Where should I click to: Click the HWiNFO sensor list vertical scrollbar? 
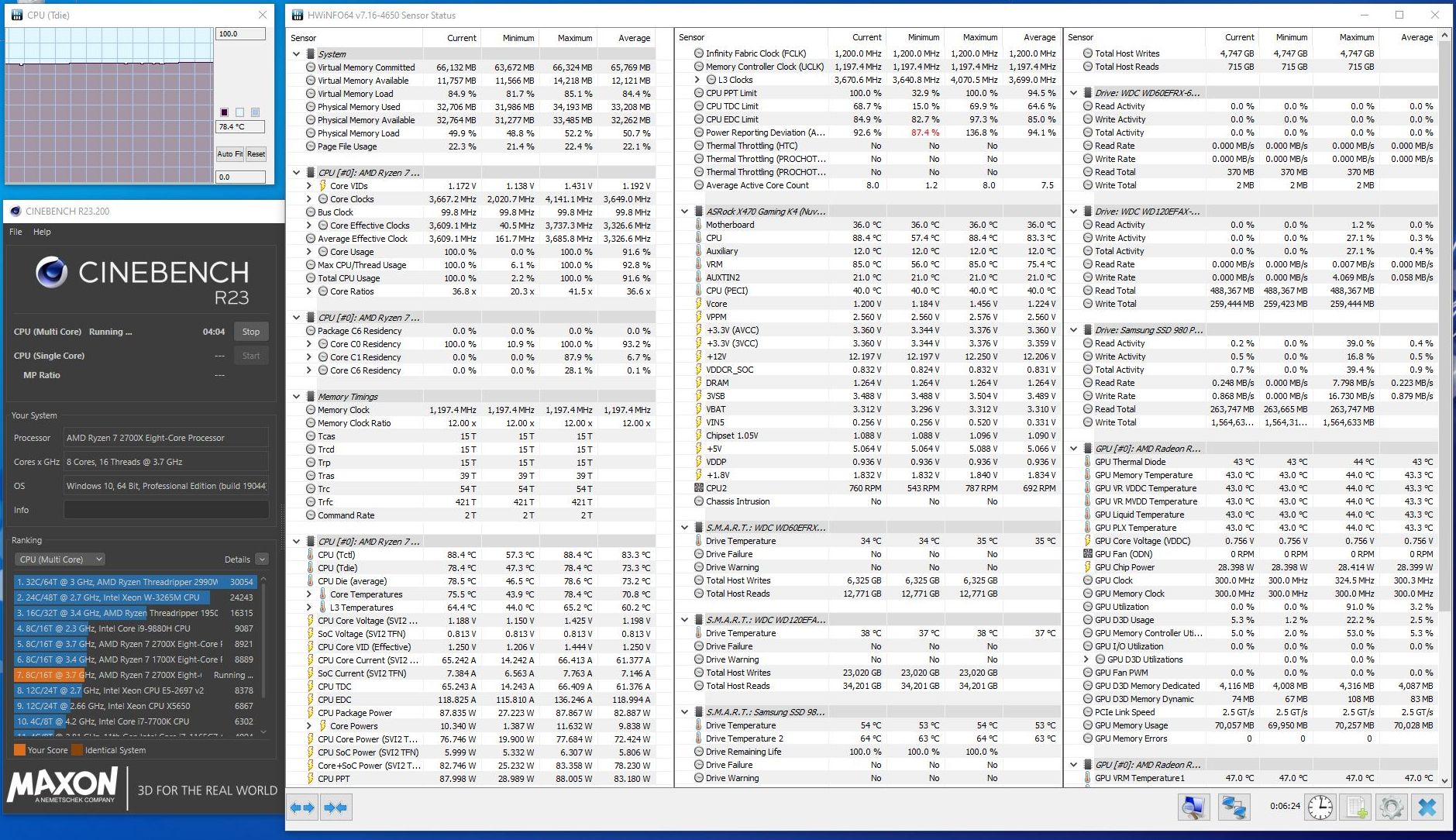(1444, 408)
